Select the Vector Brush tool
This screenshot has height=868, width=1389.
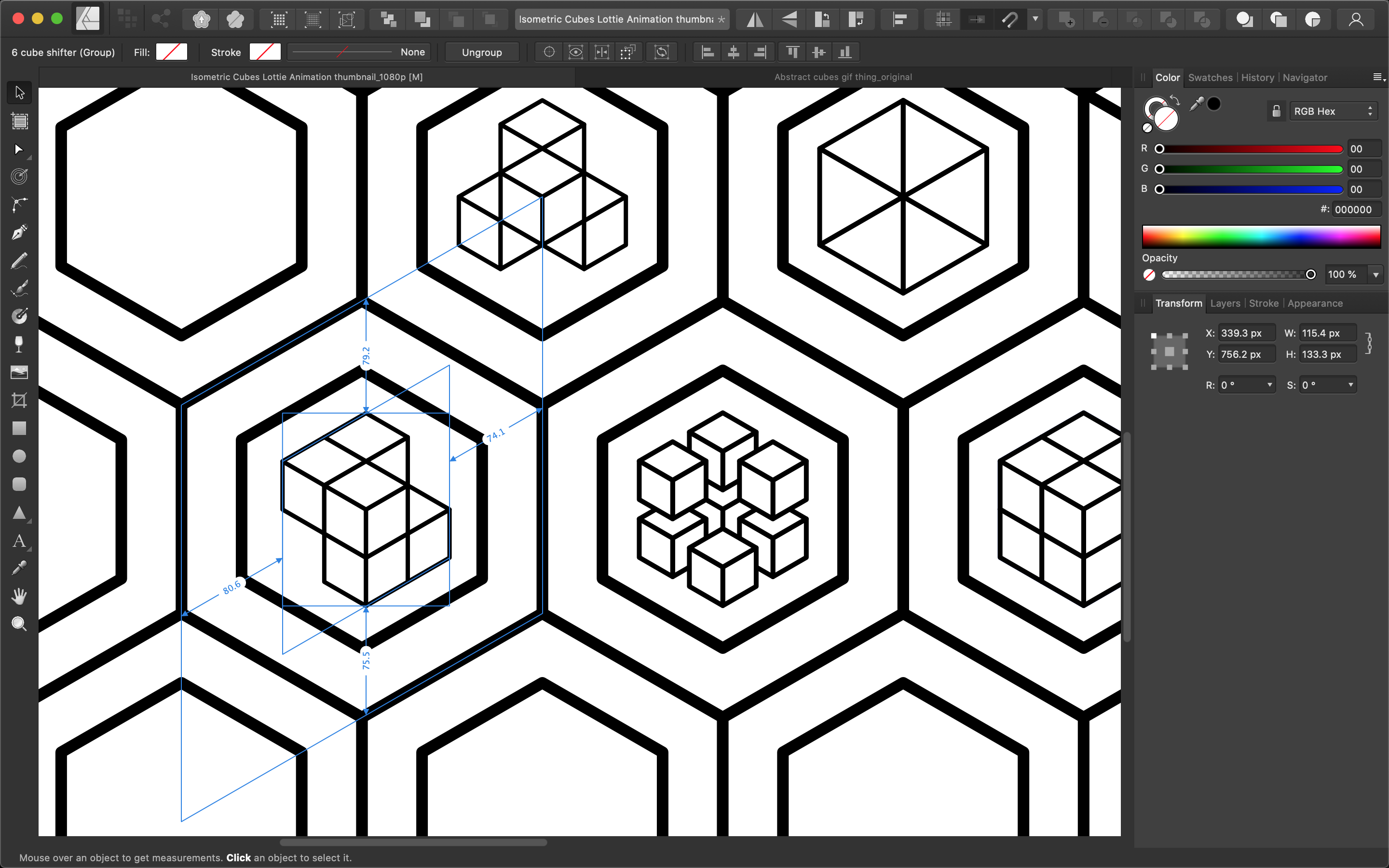click(19, 289)
